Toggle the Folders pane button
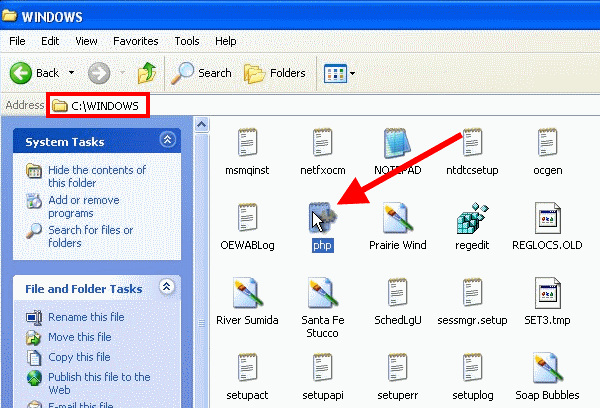 (x=274, y=73)
